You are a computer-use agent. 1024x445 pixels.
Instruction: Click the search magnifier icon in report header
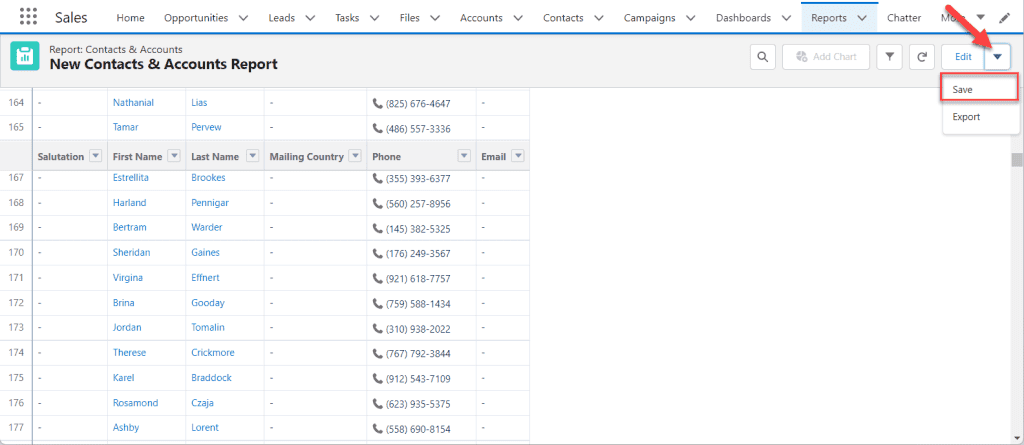click(x=762, y=57)
